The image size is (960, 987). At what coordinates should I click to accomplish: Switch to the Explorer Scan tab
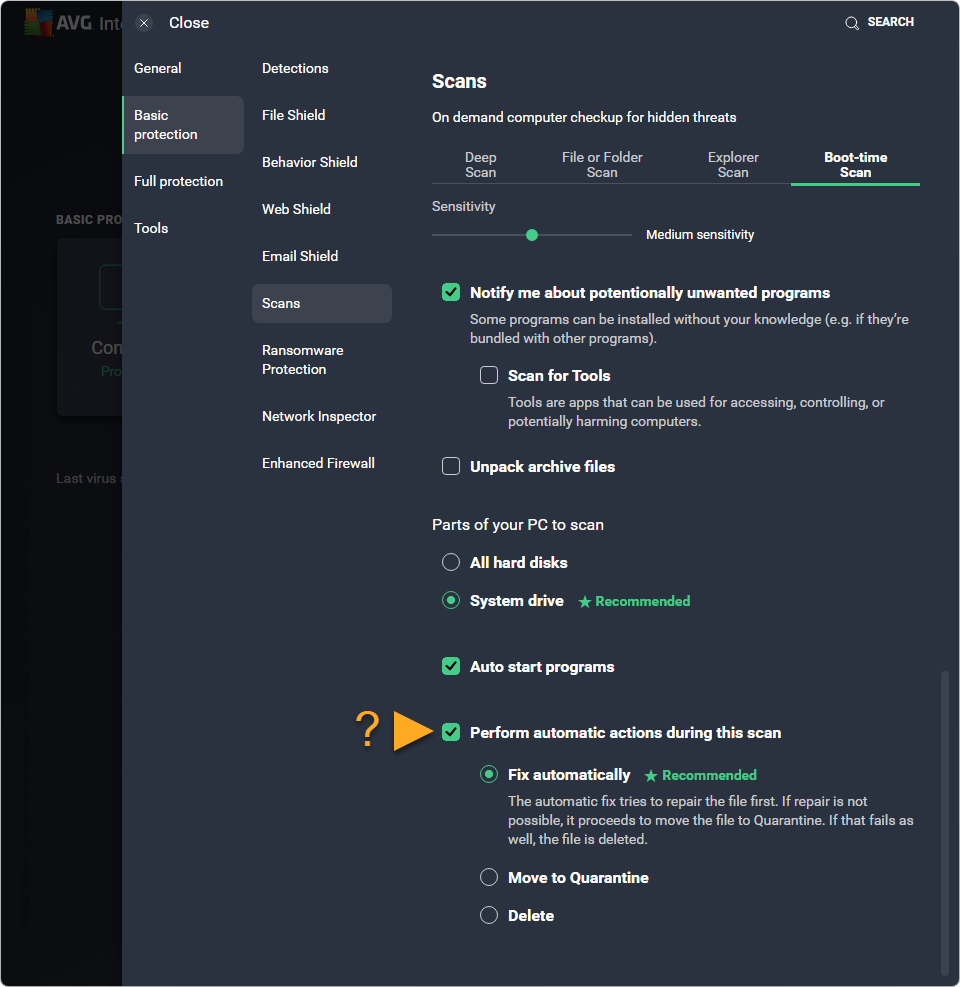733,165
